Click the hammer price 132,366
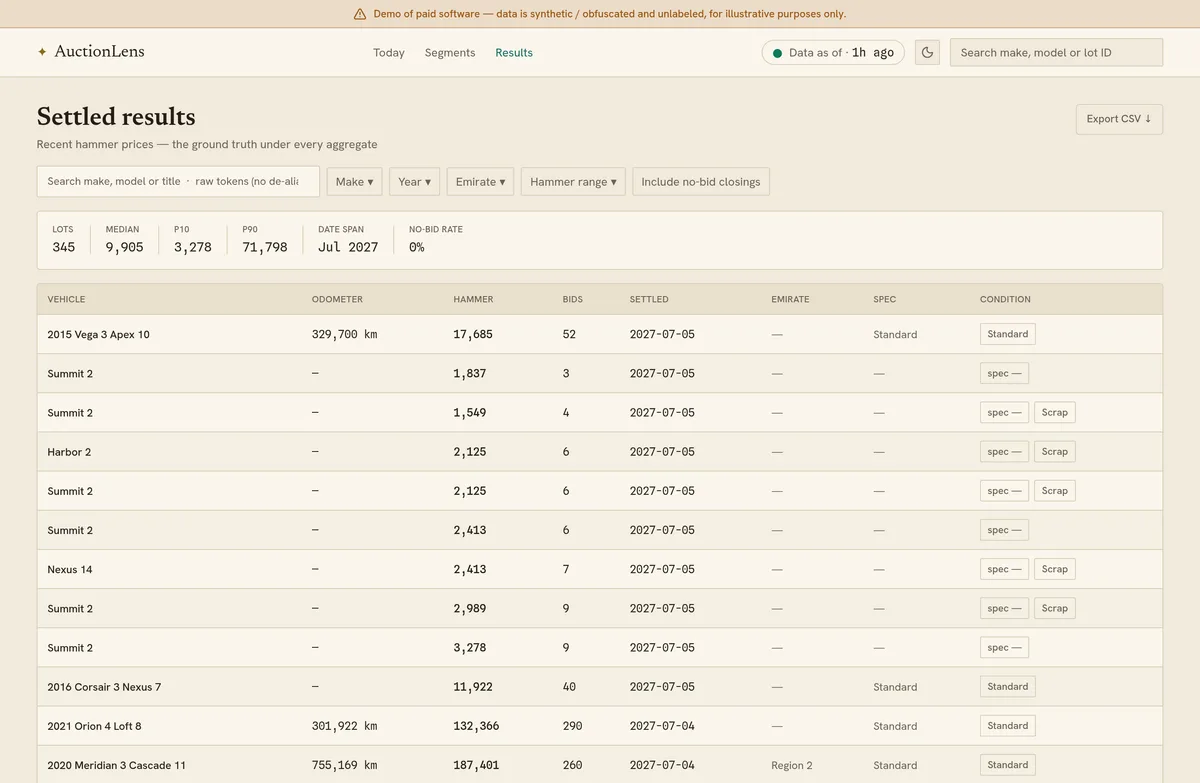 pos(476,726)
